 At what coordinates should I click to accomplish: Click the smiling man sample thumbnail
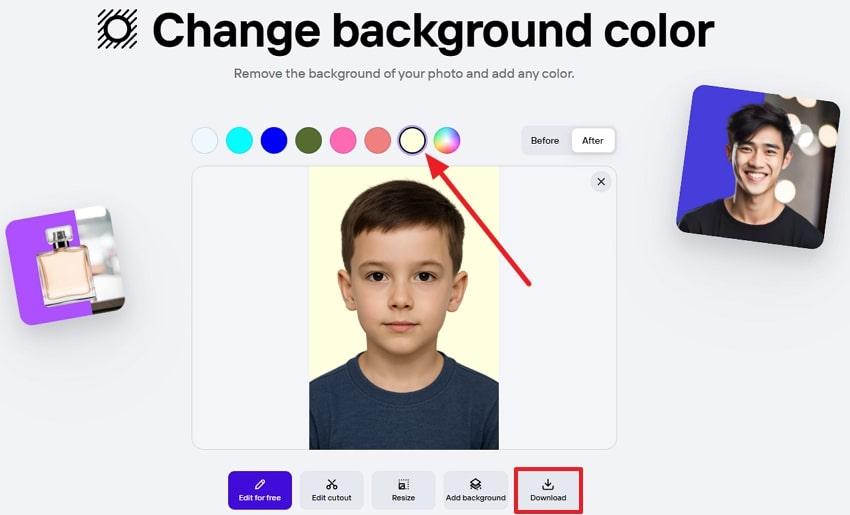point(758,166)
